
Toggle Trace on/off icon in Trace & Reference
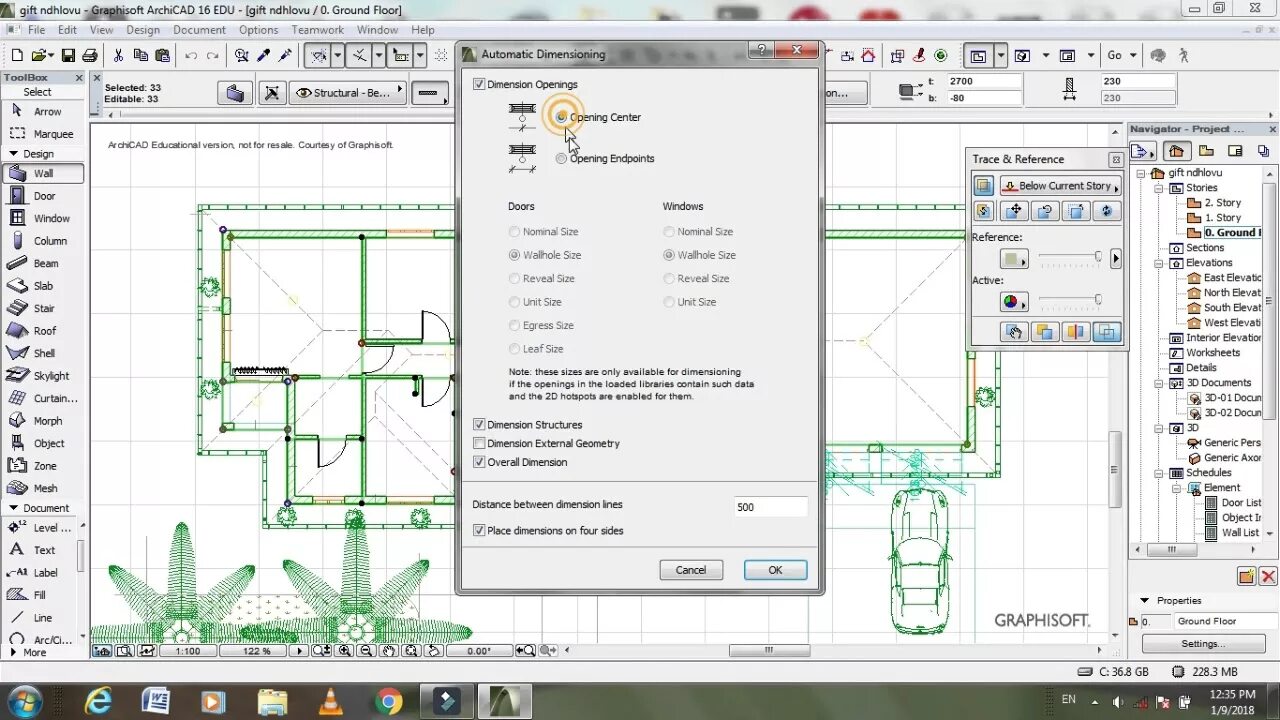tap(984, 186)
